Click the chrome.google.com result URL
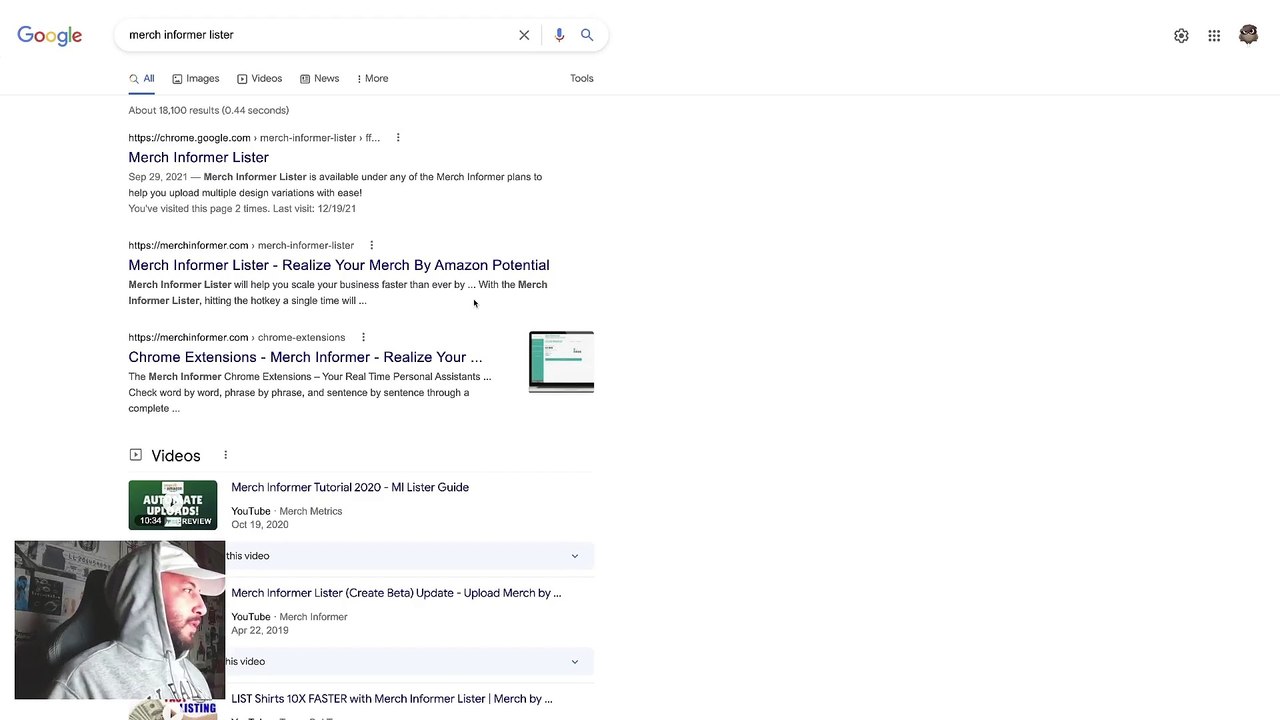This screenshot has height=720, width=1280. tap(254, 138)
